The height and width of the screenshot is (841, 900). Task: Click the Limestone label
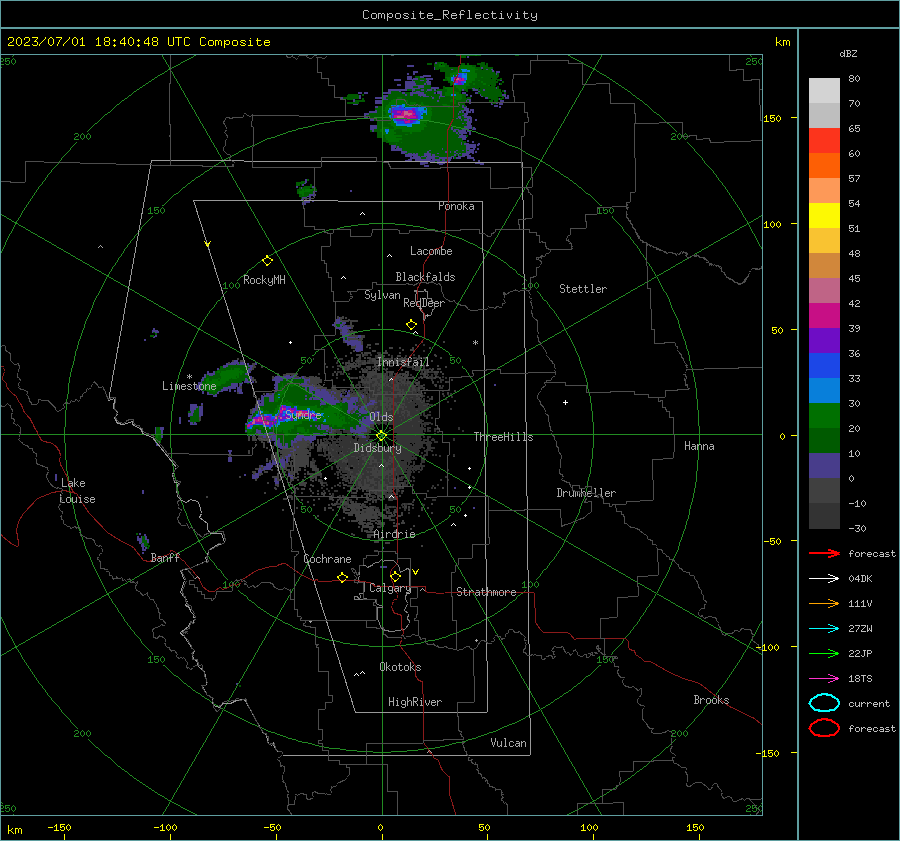[189, 386]
